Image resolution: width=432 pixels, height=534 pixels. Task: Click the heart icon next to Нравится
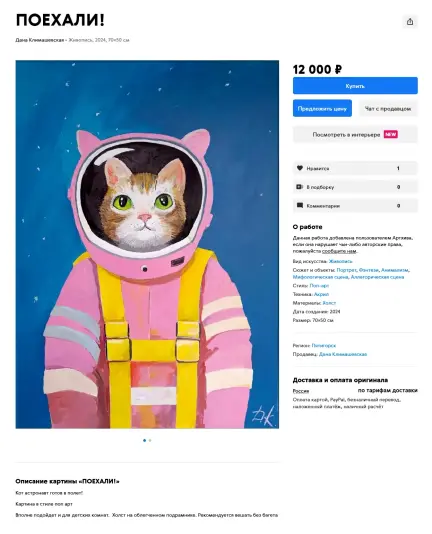[x=300, y=168]
